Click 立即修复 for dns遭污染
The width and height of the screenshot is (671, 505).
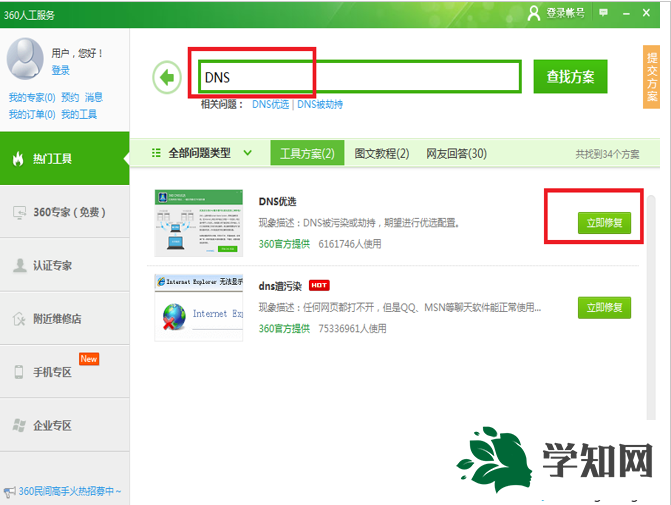tap(604, 308)
